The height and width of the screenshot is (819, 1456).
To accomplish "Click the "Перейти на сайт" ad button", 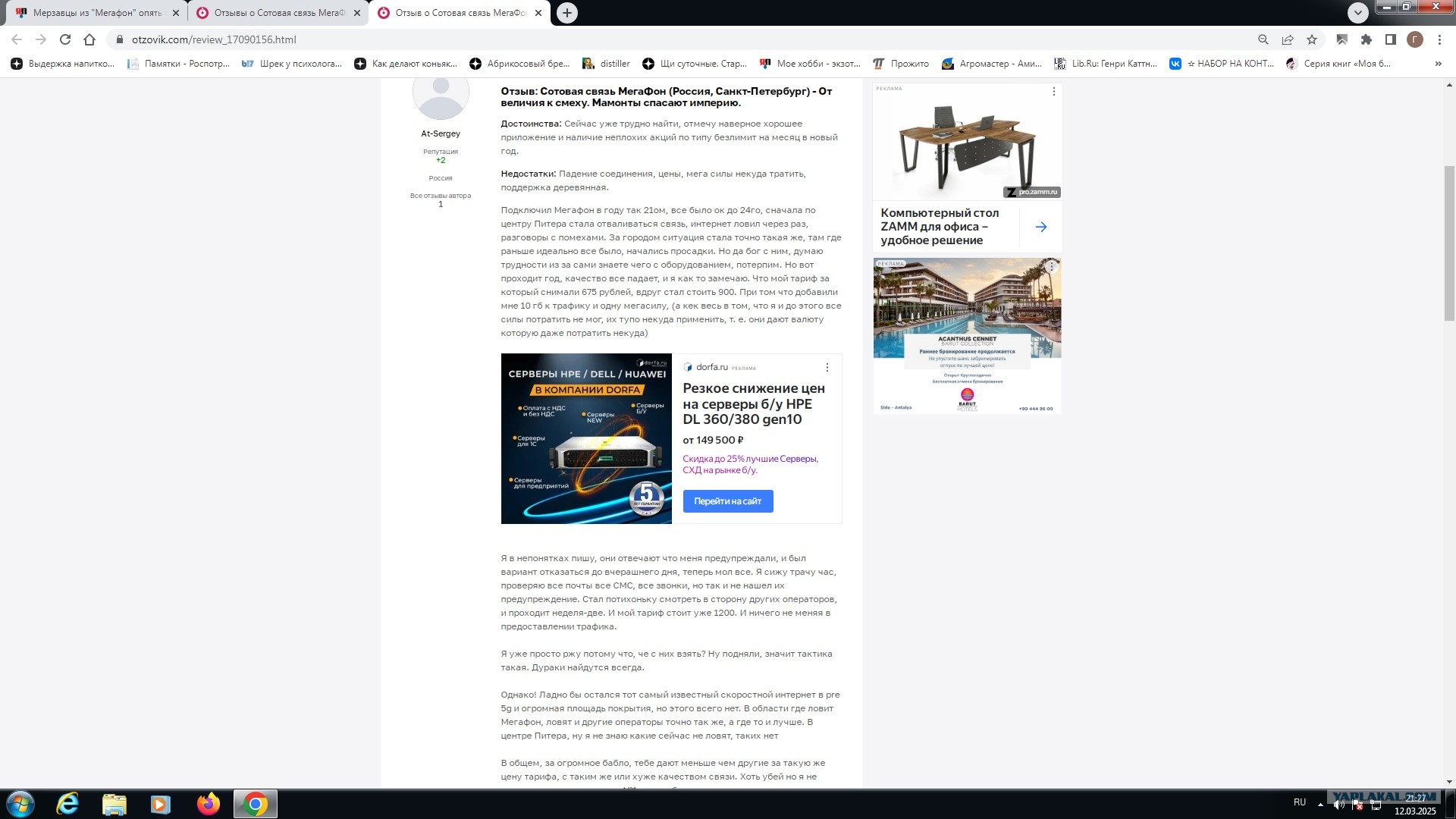I will pyautogui.click(x=727, y=501).
